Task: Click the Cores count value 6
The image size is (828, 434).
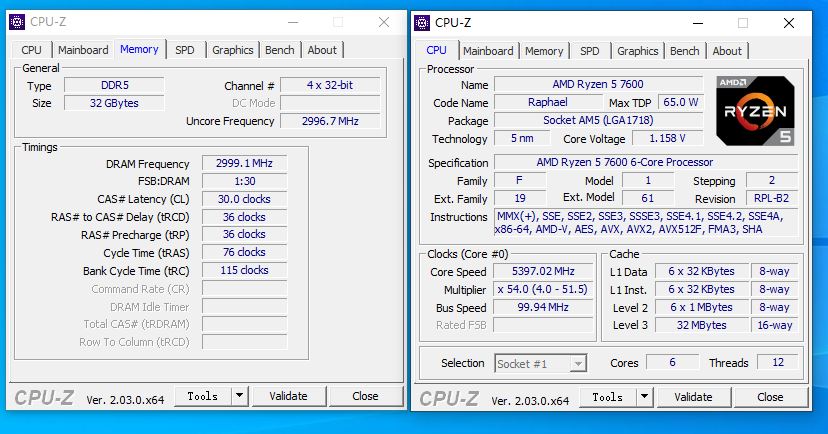Action: (x=672, y=363)
